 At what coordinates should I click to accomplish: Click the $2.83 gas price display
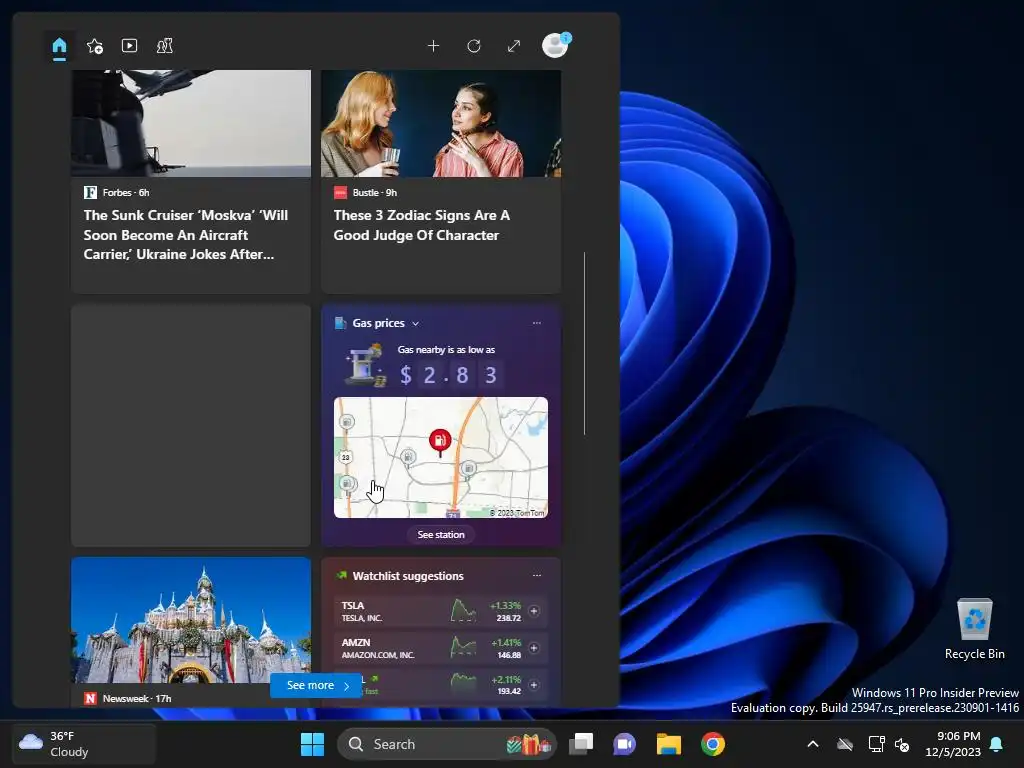pos(449,375)
